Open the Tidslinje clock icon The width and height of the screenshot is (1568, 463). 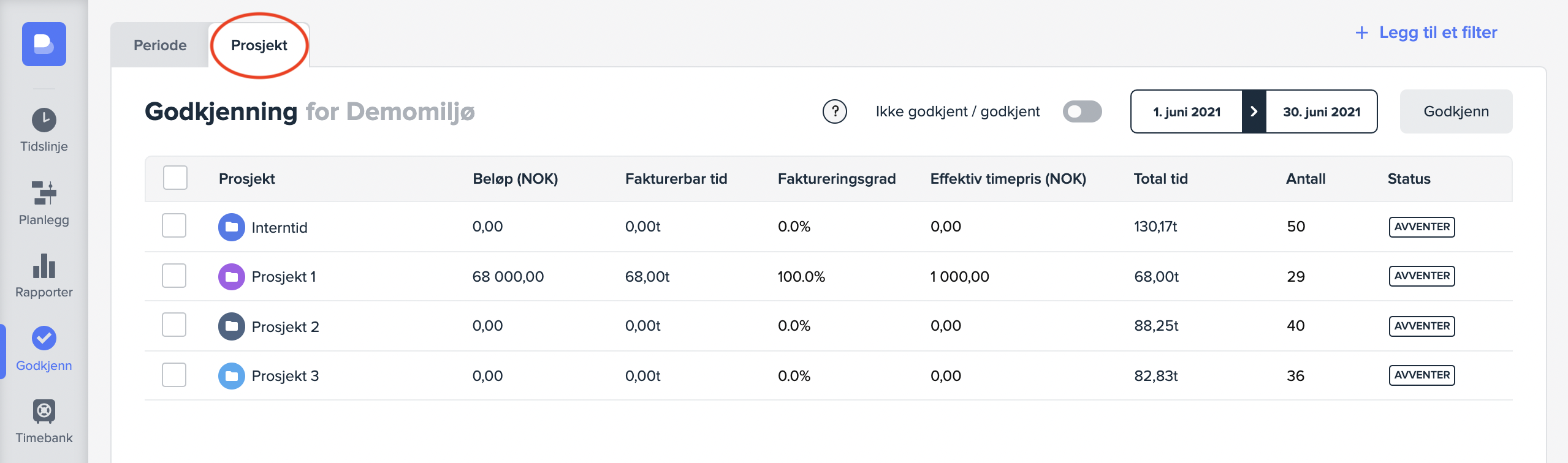click(44, 120)
